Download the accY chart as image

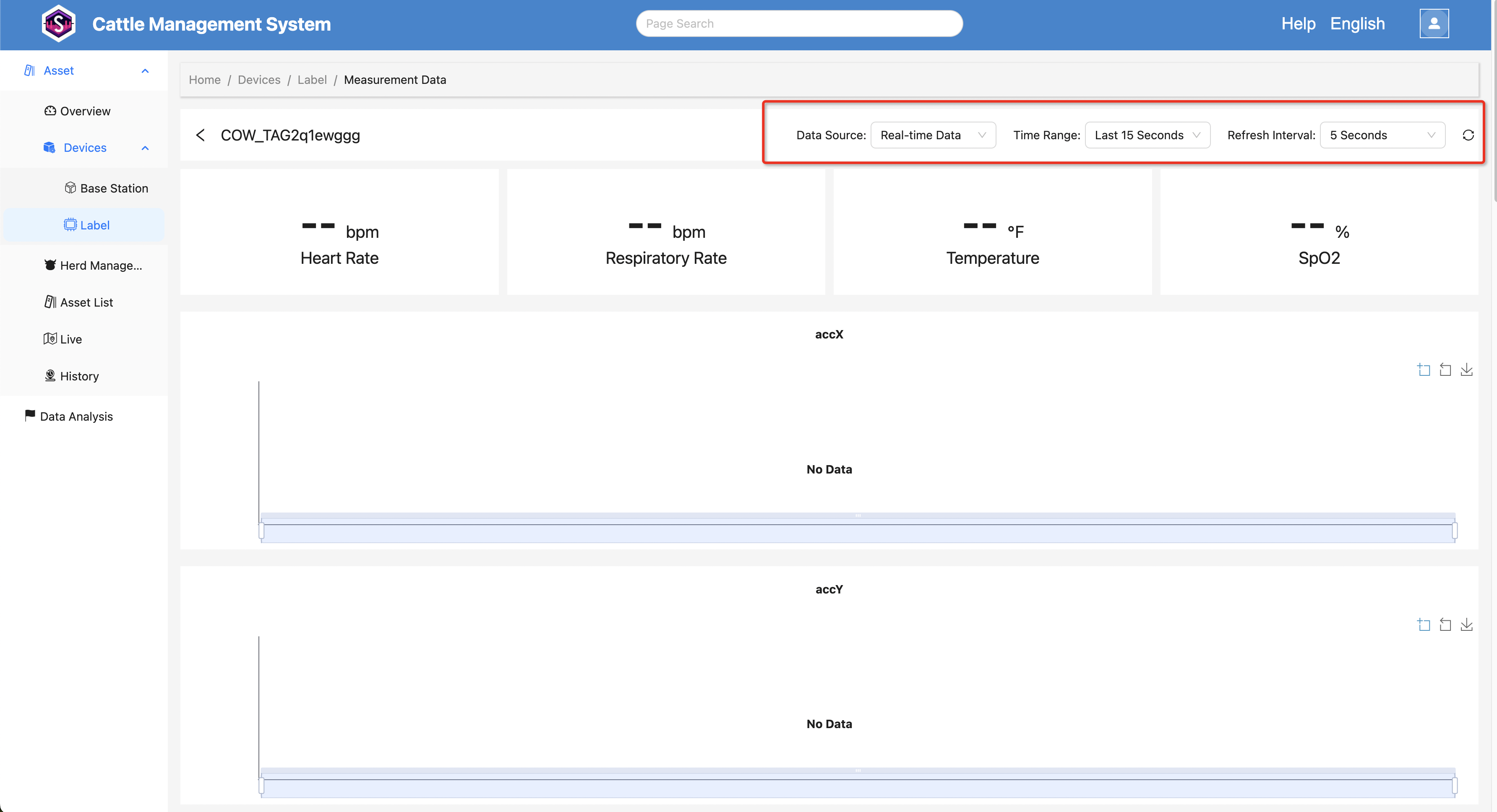click(x=1467, y=625)
